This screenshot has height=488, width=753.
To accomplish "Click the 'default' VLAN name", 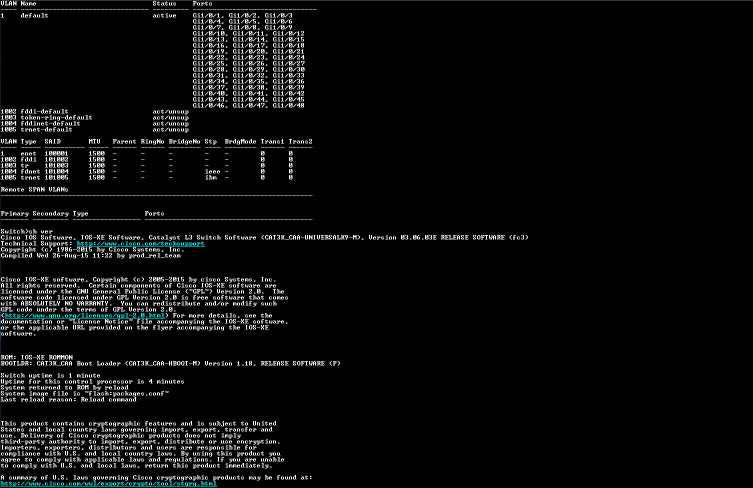I will pos(35,15).
